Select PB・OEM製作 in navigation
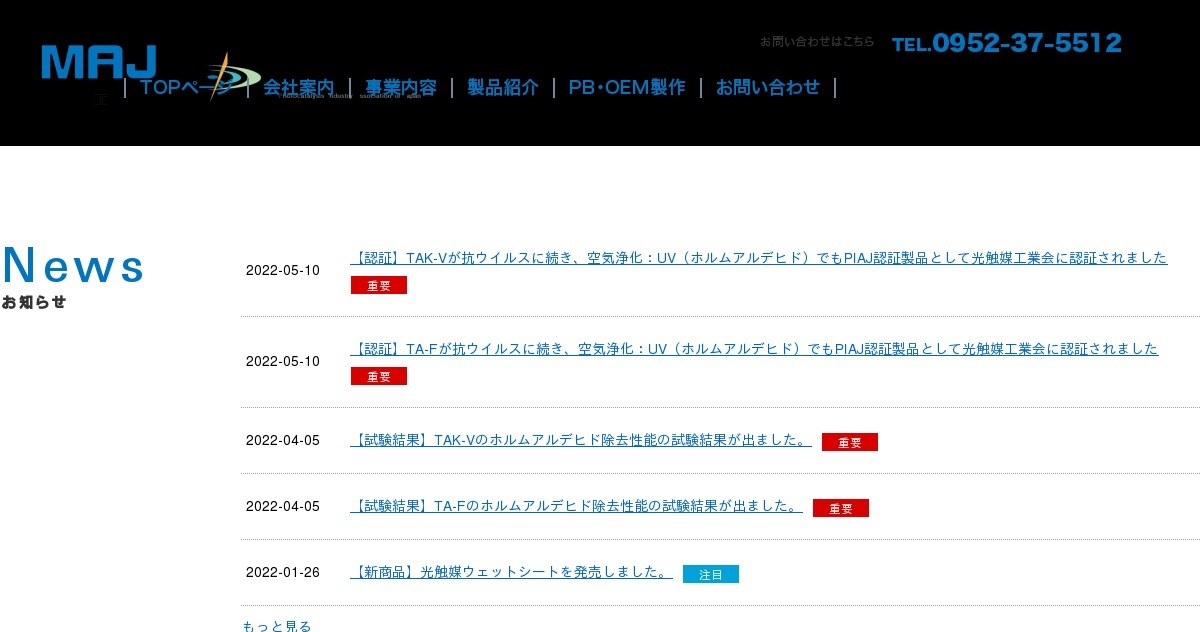 [627, 87]
